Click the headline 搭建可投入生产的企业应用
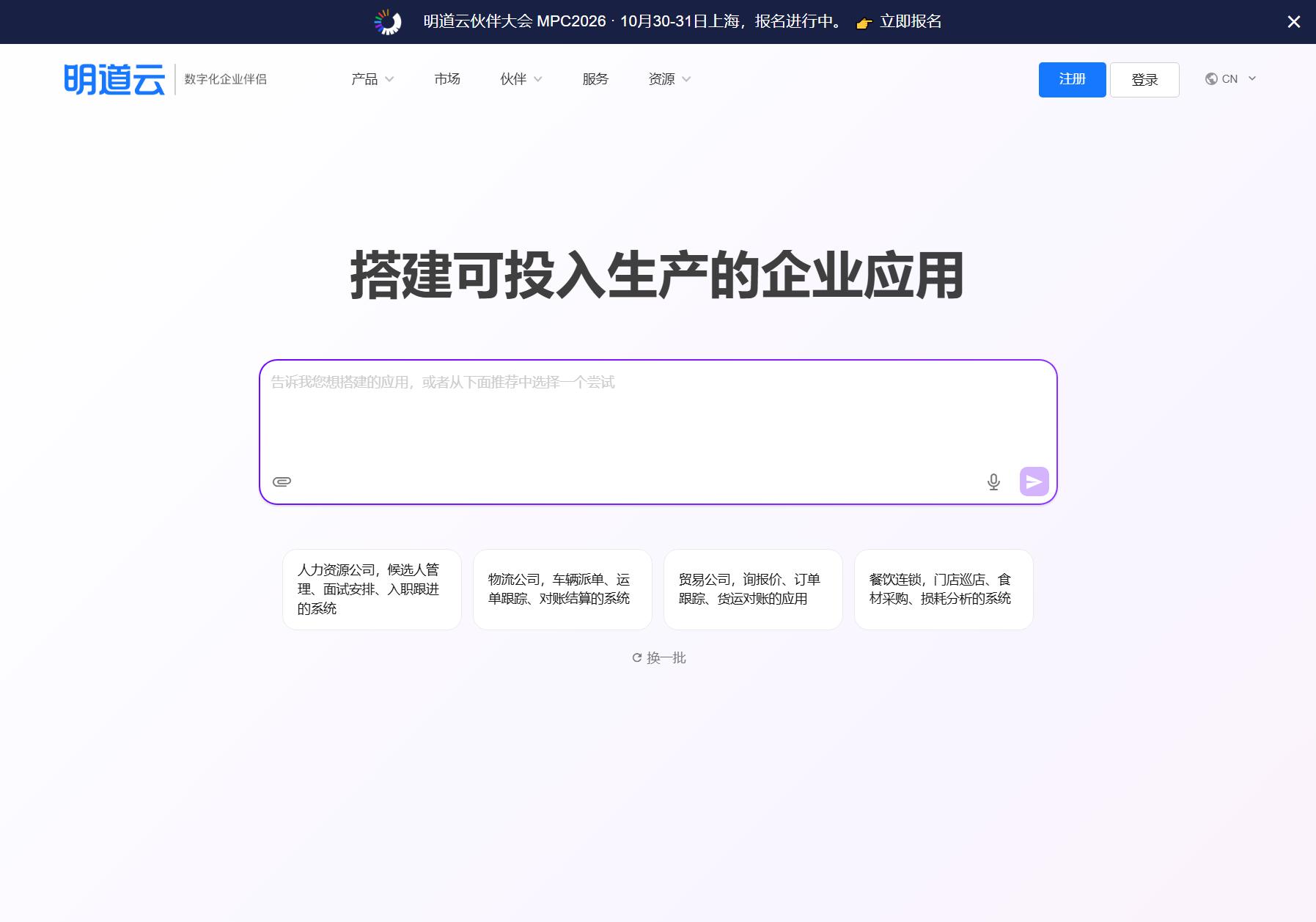The width and height of the screenshot is (1316, 922). (x=658, y=276)
